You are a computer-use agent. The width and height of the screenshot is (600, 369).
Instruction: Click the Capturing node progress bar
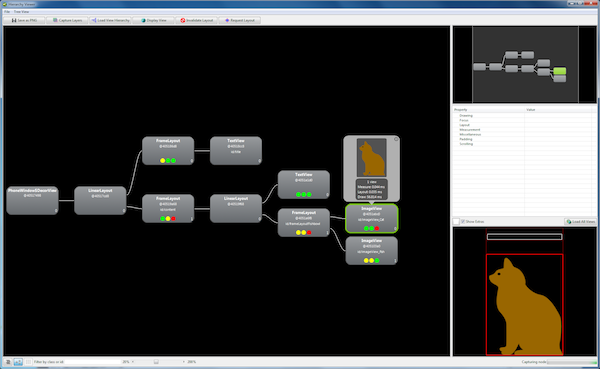tap(572, 362)
